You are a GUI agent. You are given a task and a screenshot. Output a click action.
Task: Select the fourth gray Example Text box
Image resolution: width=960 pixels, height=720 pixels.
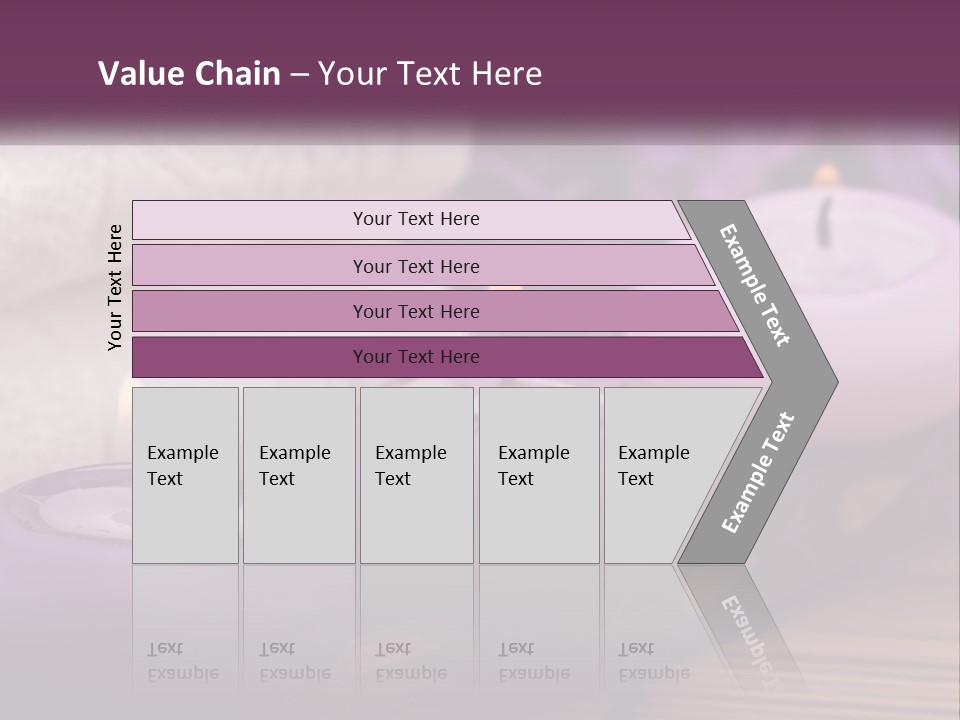click(x=538, y=475)
